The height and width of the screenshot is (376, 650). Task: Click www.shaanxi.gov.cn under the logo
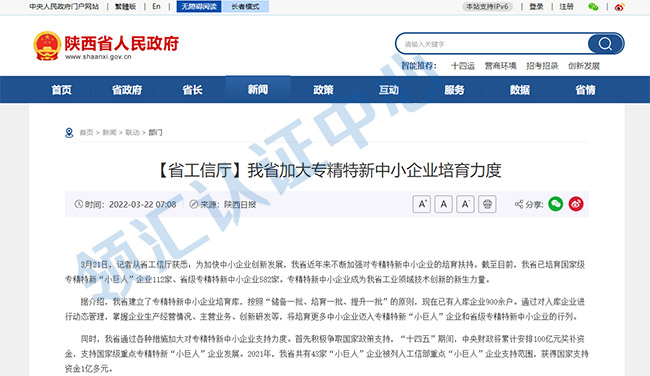98,57
